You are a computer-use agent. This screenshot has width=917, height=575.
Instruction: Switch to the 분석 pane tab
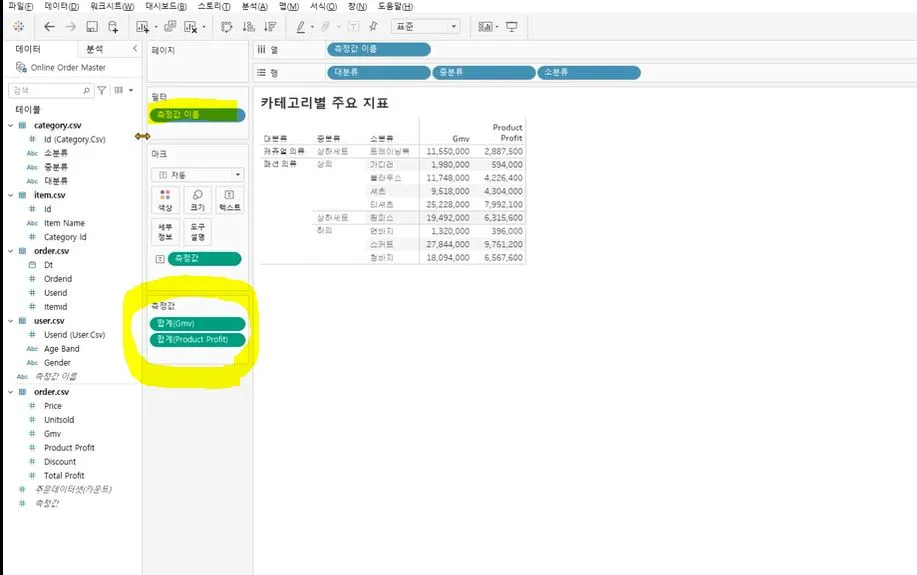click(95, 49)
